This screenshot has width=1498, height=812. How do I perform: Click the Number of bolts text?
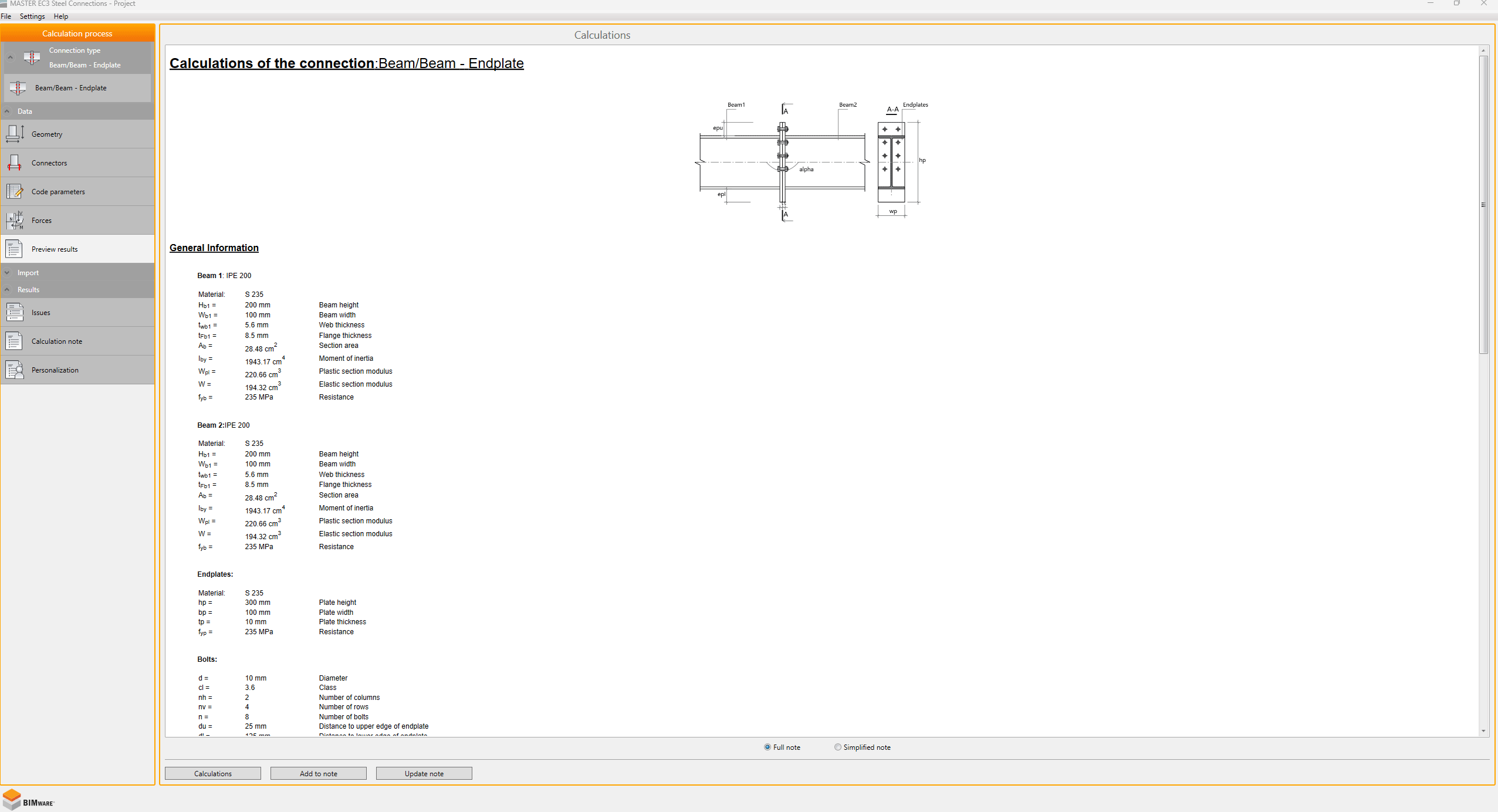coord(344,717)
